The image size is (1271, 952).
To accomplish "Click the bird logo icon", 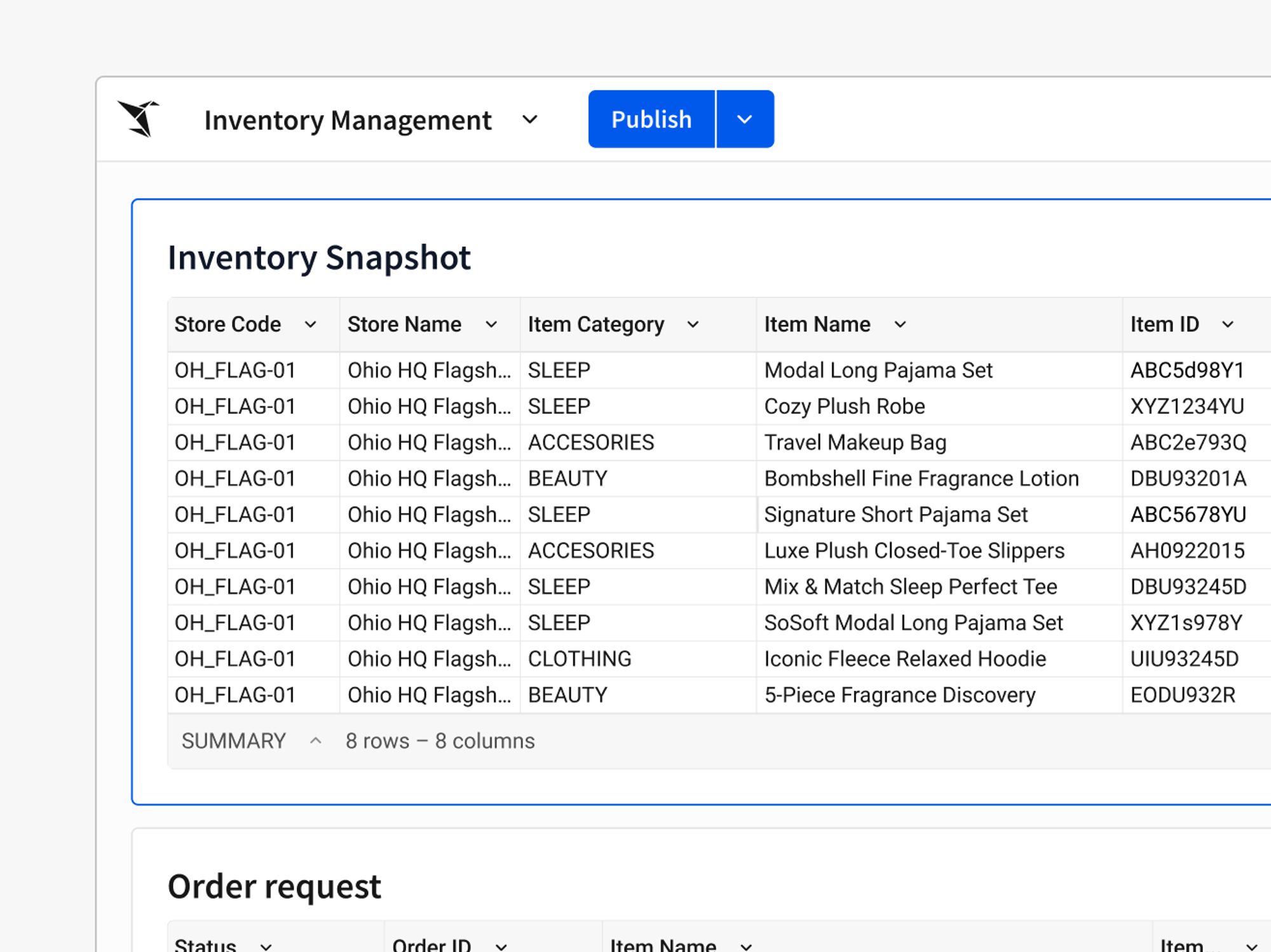I will point(138,119).
